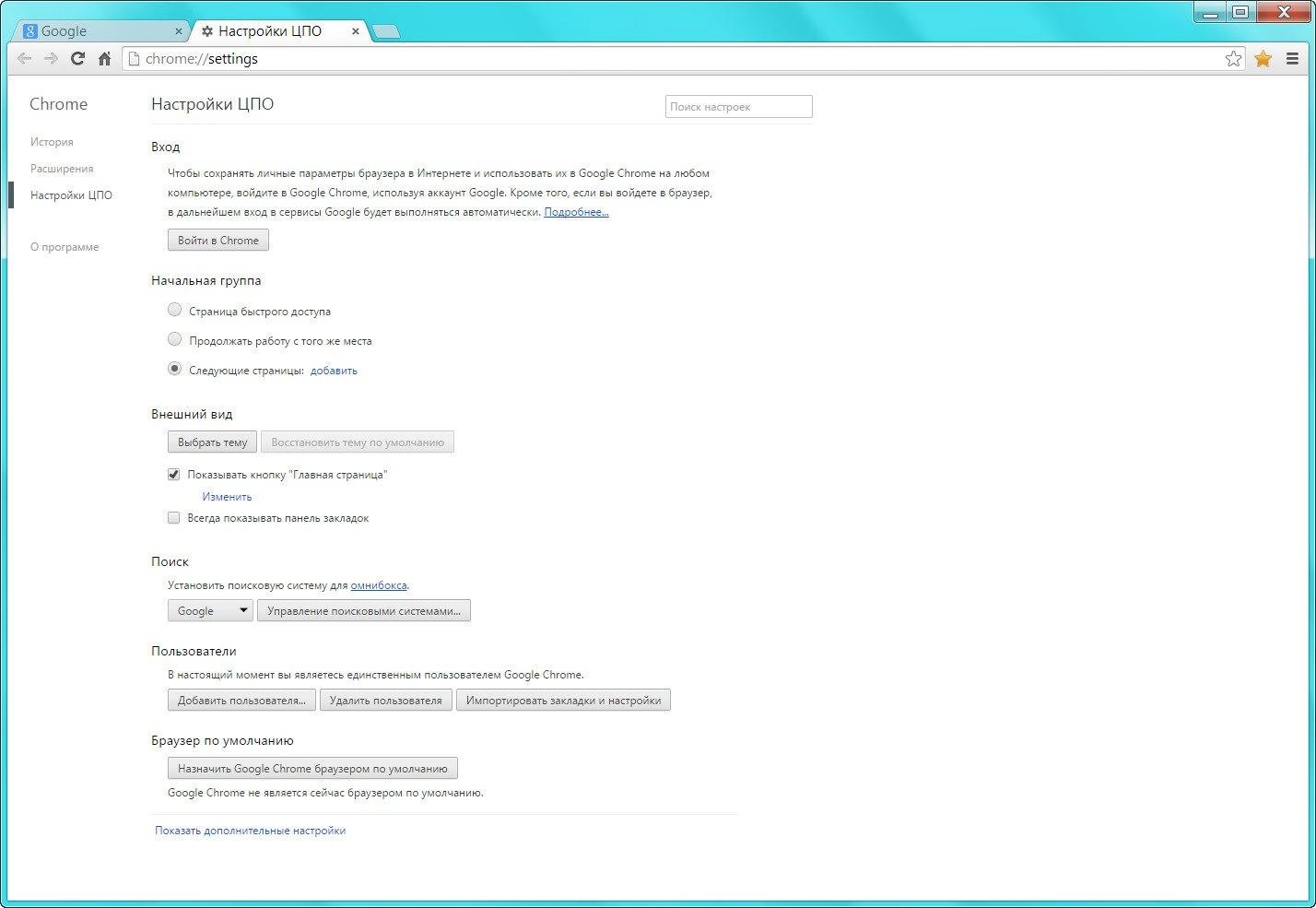Open История in the sidebar
The height and width of the screenshot is (908, 1316).
point(52,142)
